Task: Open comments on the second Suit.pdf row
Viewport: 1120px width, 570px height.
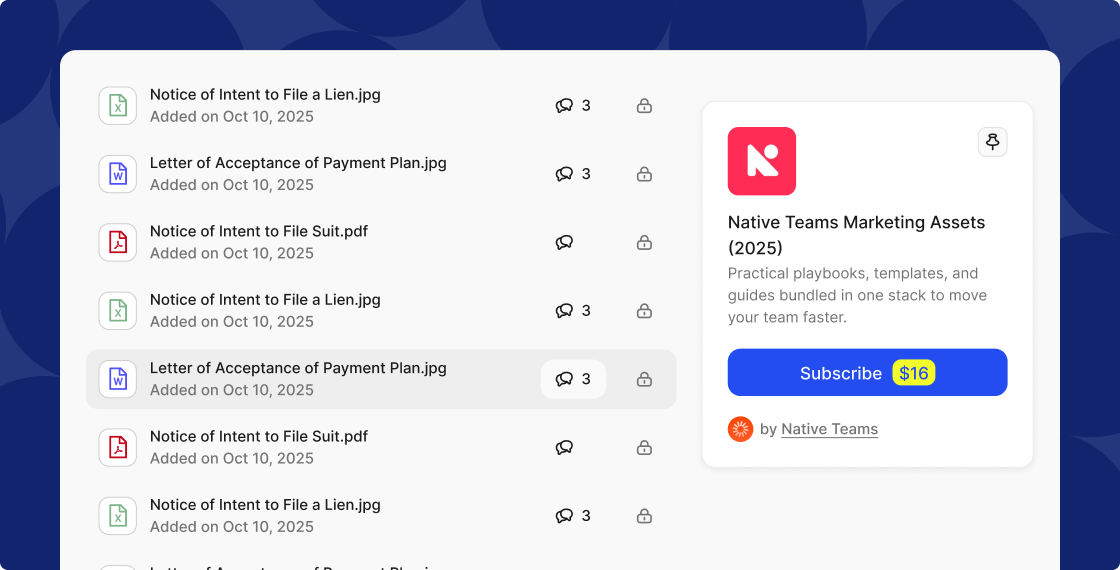Action: (564, 447)
